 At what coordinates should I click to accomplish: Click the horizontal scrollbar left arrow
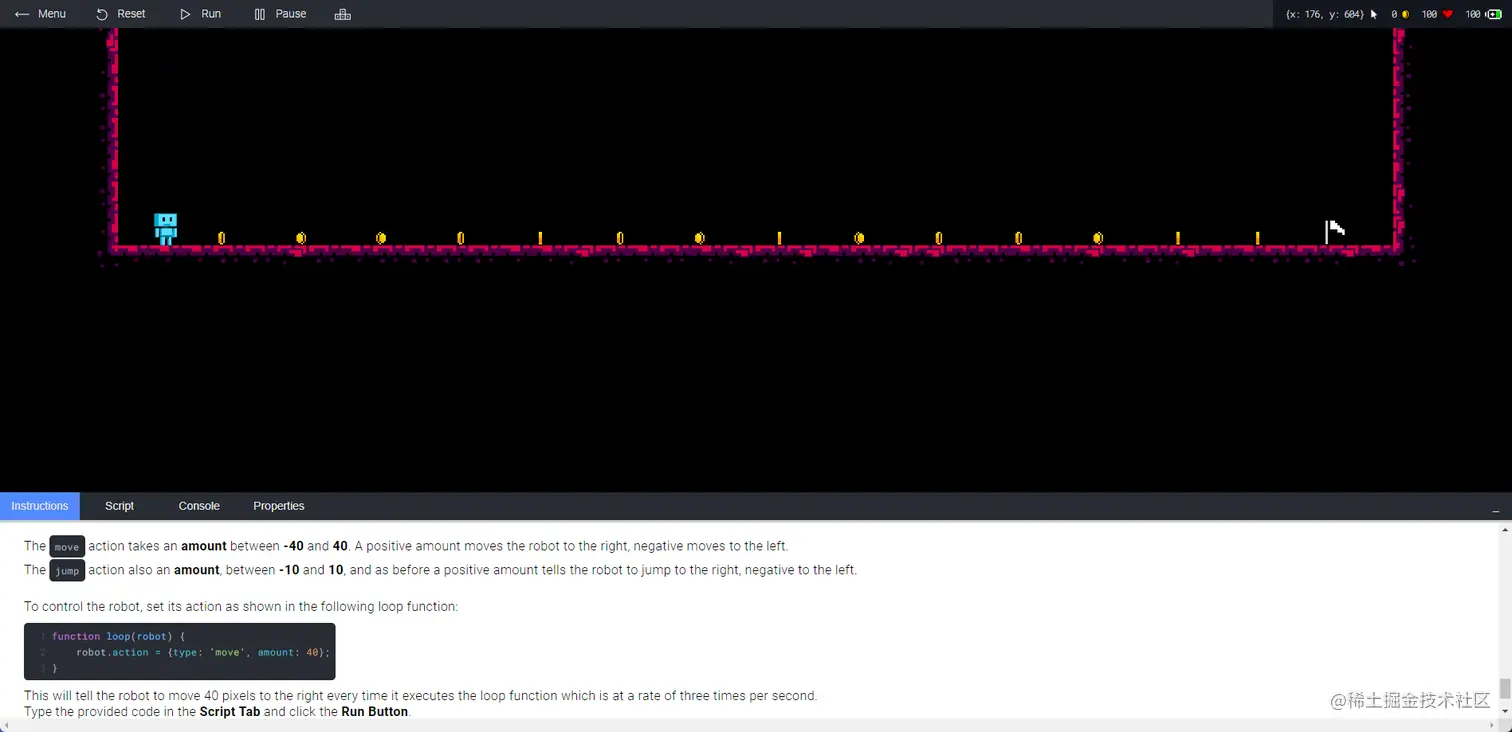tap(6, 725)
